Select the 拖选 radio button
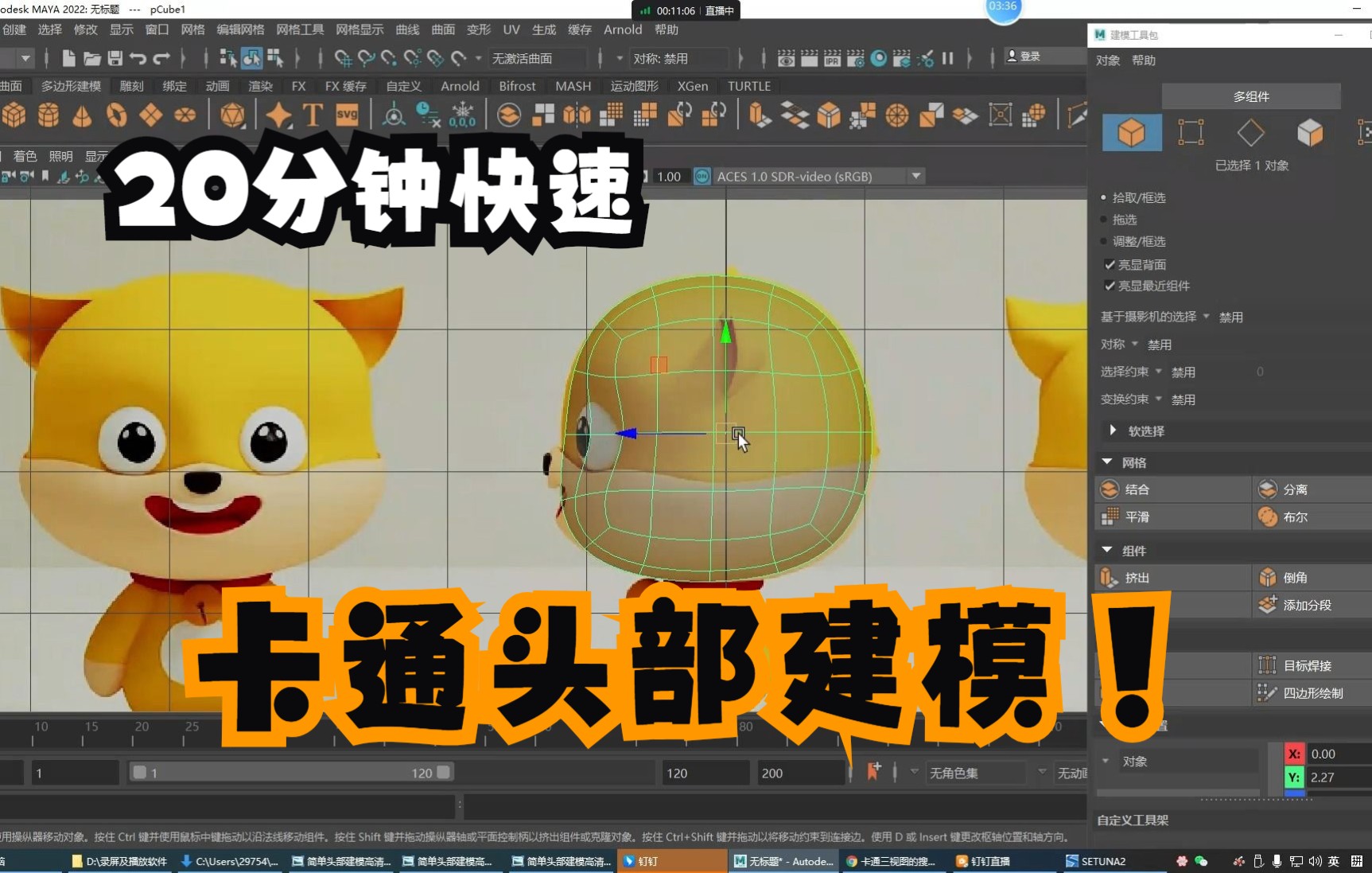1372x873 pixels. click(1104, 220)
